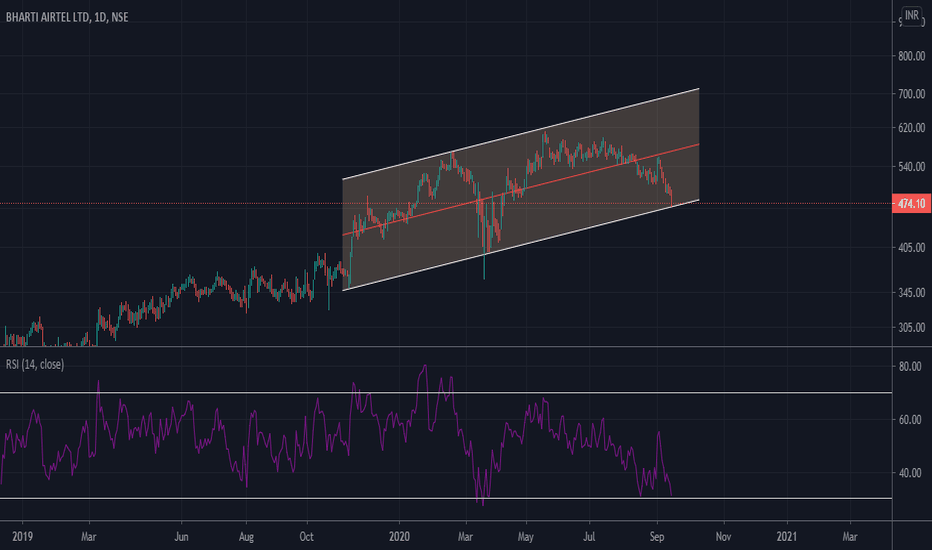Click the 40.00 RSI axis label
The width and height of the screenshot is (932, 550).
(x=910, y=473)
